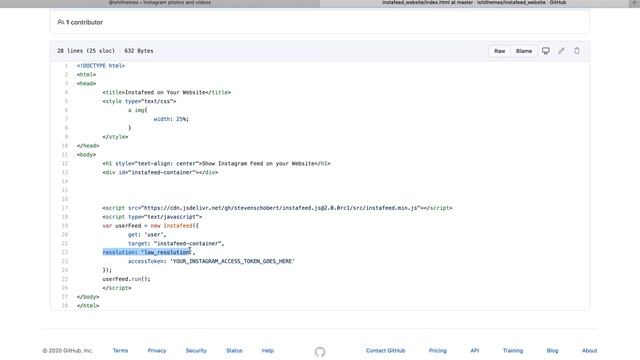Click the '1 contributor' text
This screenshot has height=360, width=640.
point(84,22)
